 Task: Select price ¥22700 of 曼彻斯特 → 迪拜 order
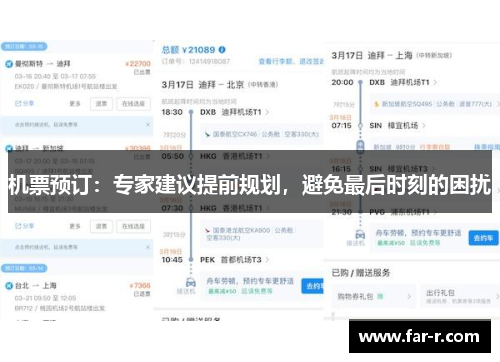138,64
